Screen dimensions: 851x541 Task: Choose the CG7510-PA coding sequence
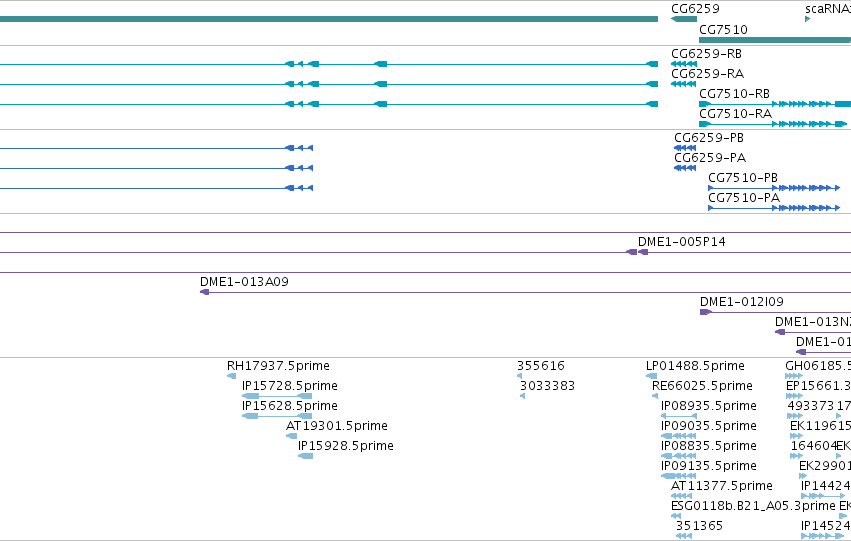(744, 198)
